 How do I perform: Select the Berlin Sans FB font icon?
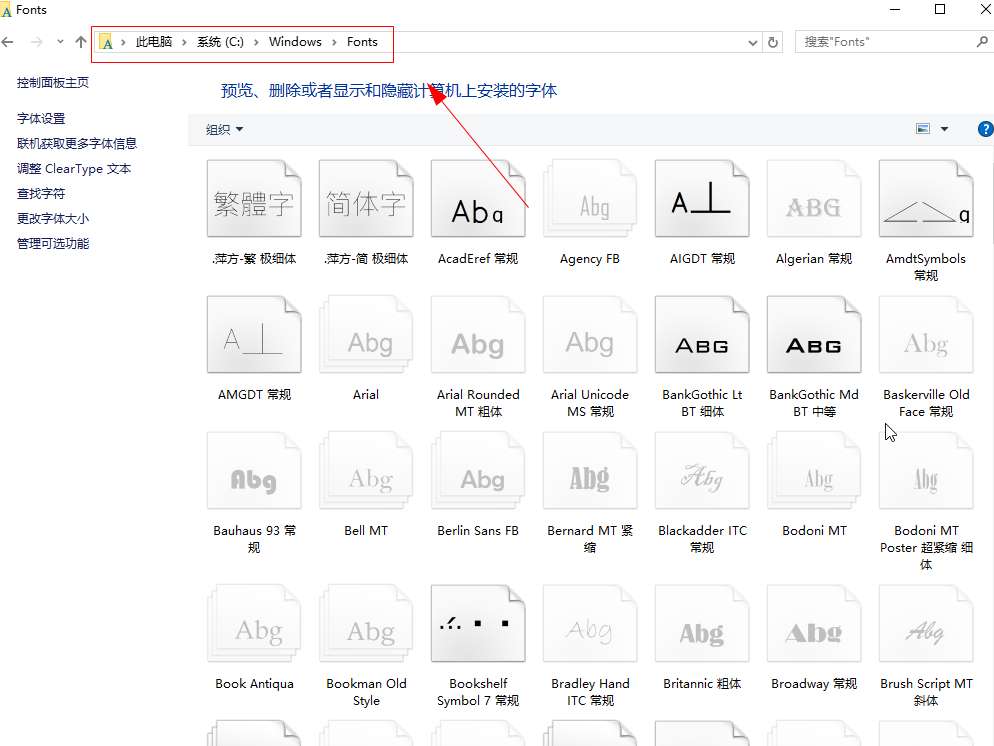pyautogui.click(x=478, y=471)
